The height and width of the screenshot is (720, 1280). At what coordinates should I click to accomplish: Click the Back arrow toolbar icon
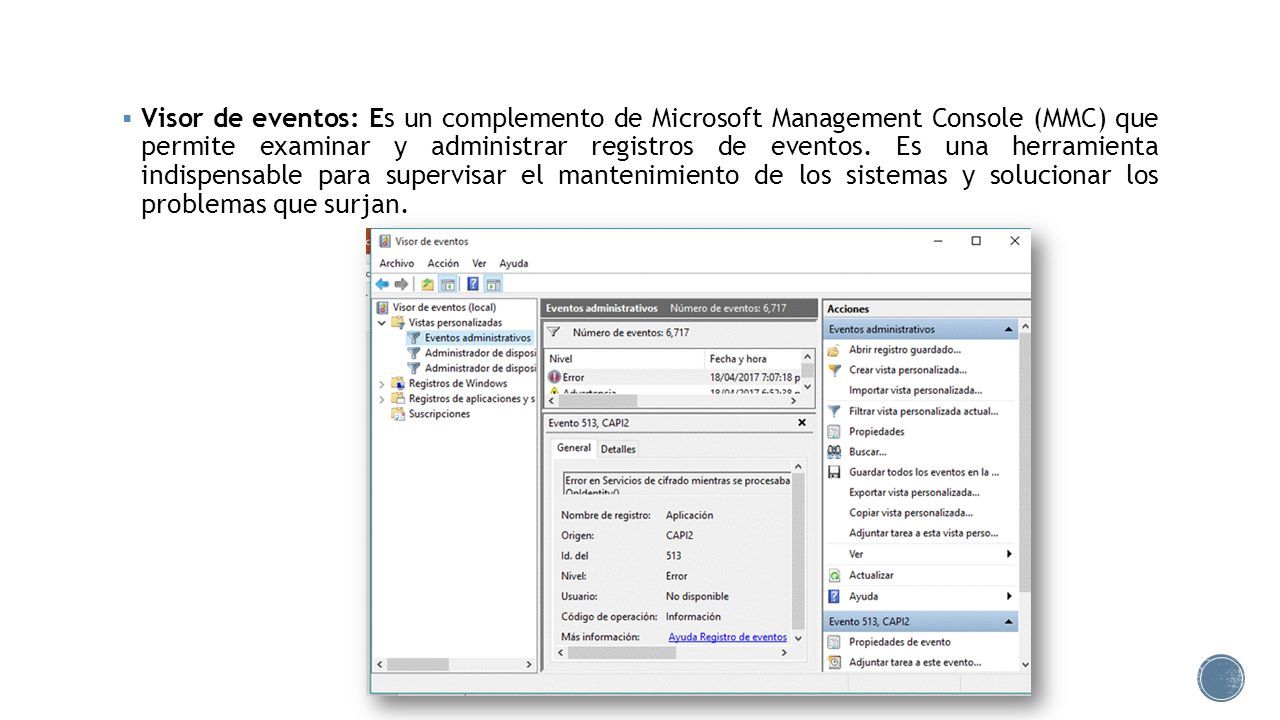(382, 284)
